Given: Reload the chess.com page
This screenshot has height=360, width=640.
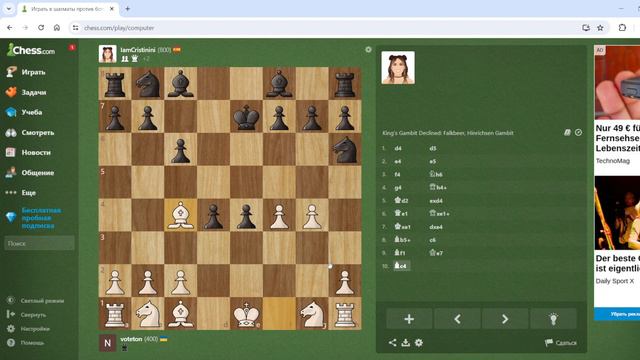Looking at the screenshot, I should tap(41, 28).
